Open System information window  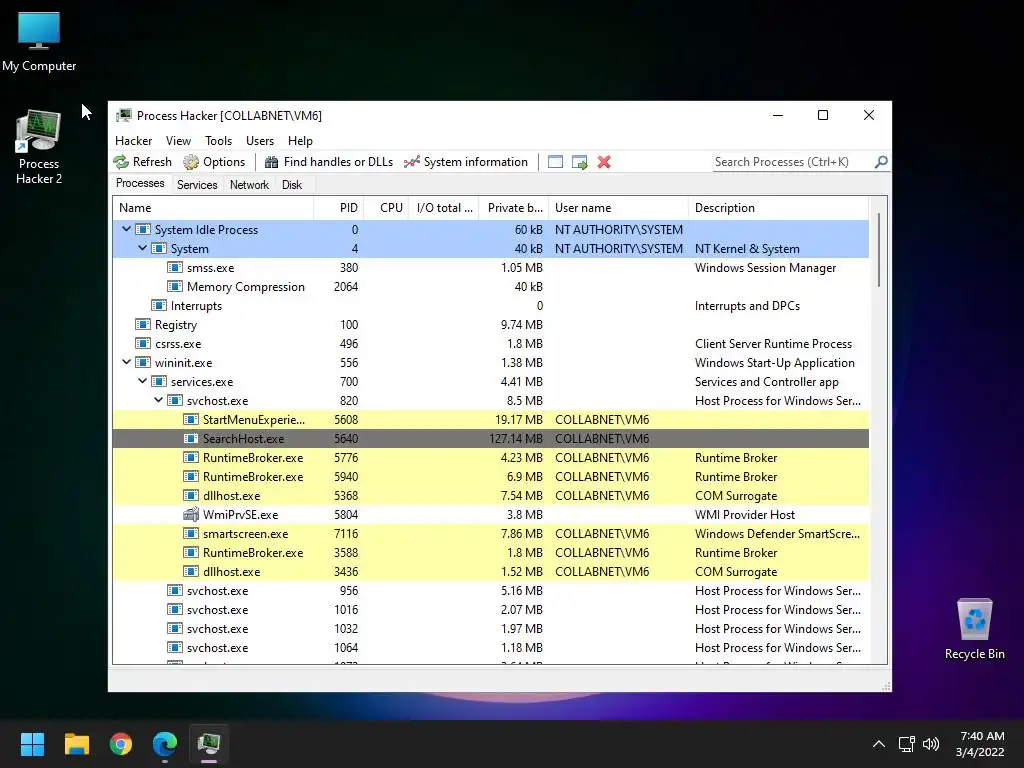pyautogui.click(x=466, y=162)
